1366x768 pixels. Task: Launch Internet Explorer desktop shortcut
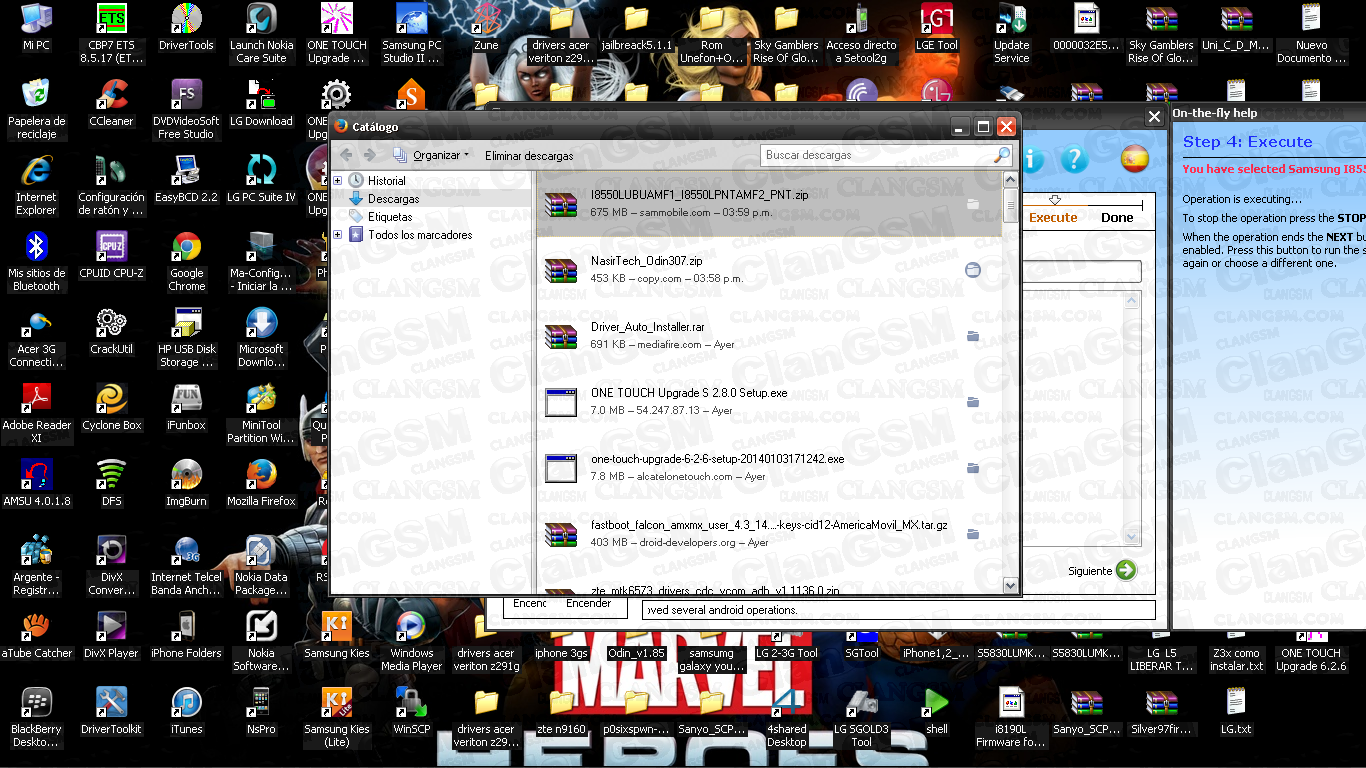click(x=36, y=186)
